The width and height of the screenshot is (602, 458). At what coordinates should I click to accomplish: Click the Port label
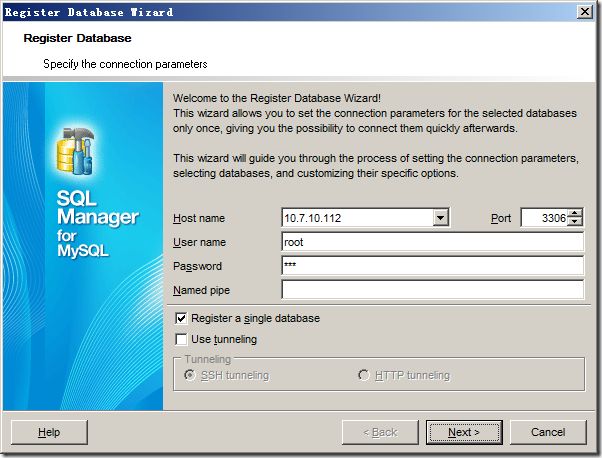[x=501, y=218]
